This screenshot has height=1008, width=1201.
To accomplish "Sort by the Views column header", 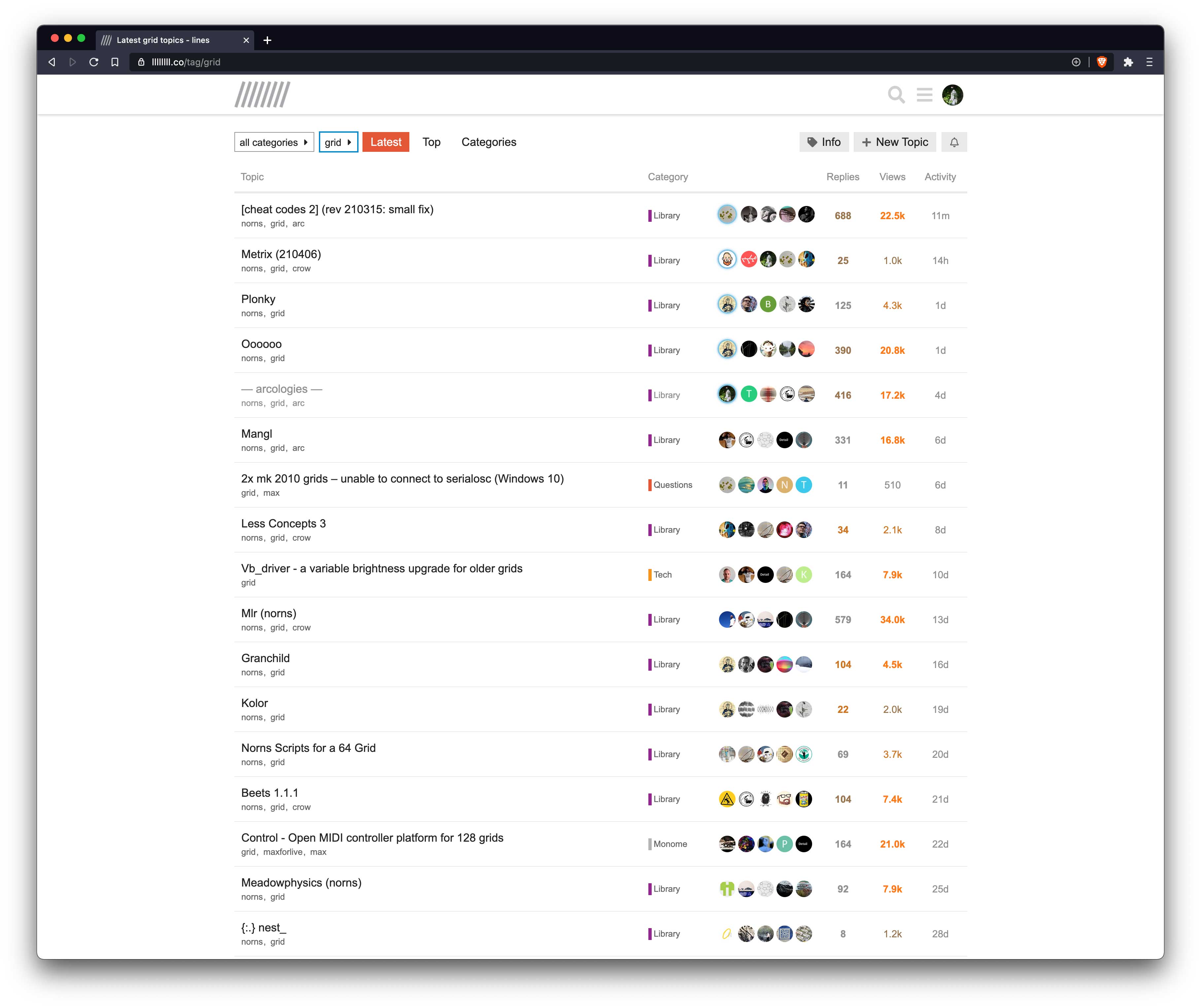I will pos(892,177).
